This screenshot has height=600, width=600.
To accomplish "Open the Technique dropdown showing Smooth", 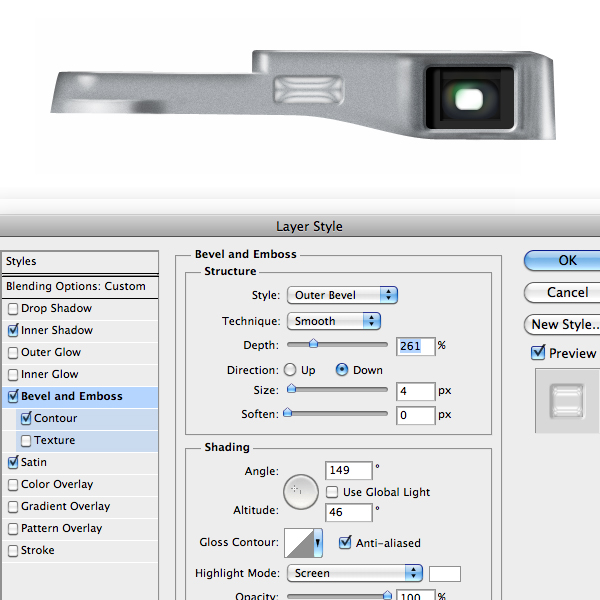I will [x=334, y=321].
